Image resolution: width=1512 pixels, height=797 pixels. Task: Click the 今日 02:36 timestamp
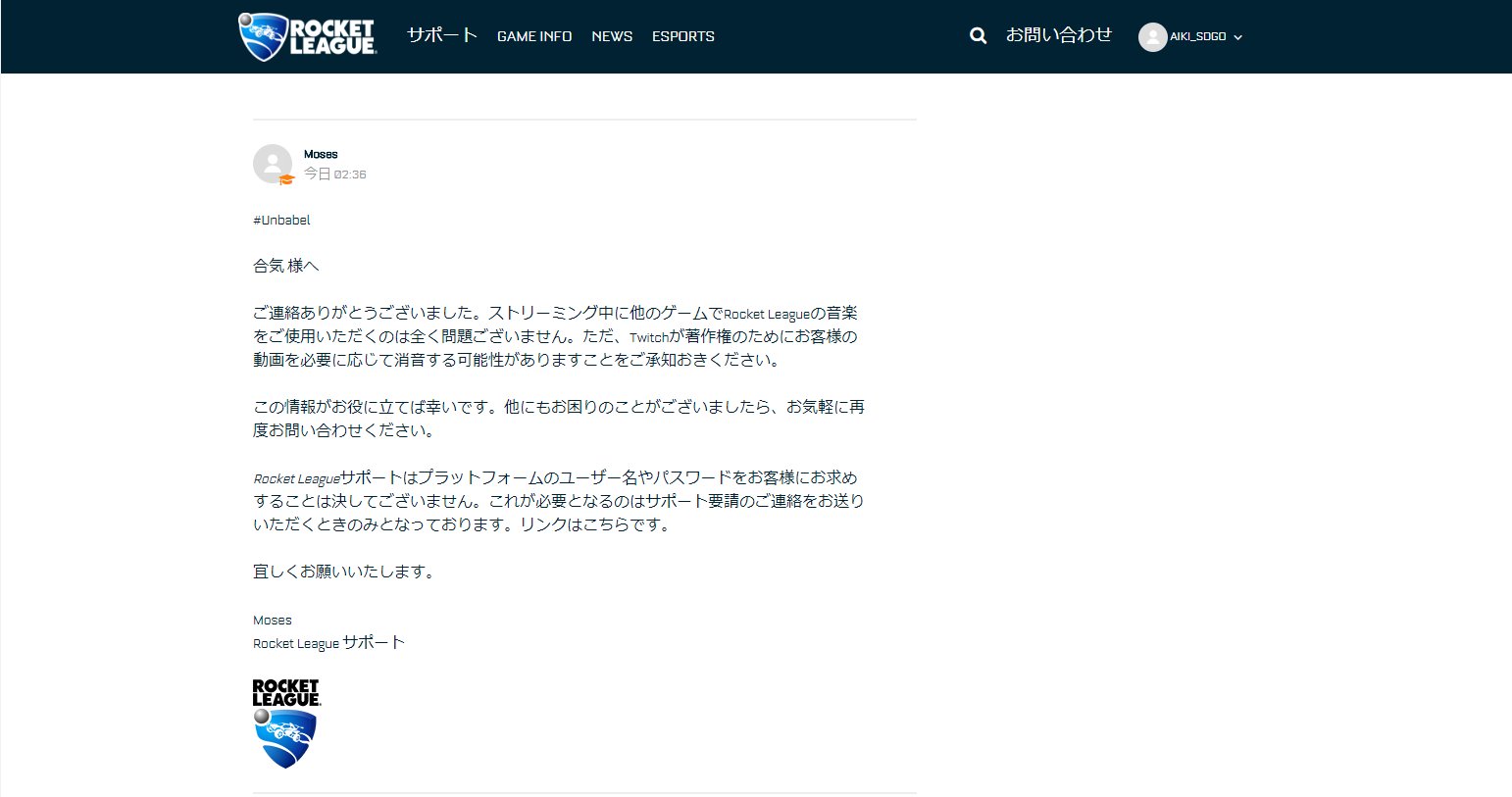[334, 174]
